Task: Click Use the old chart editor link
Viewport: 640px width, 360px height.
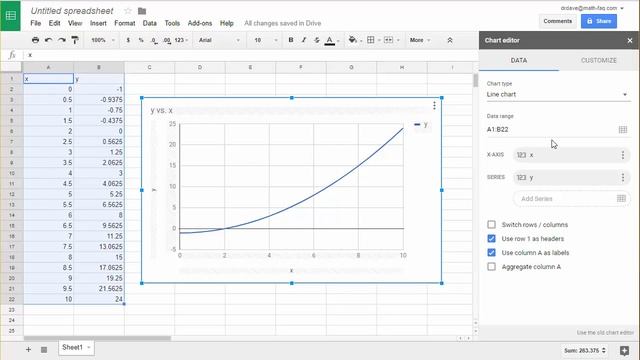Action: tap(605, 333)
